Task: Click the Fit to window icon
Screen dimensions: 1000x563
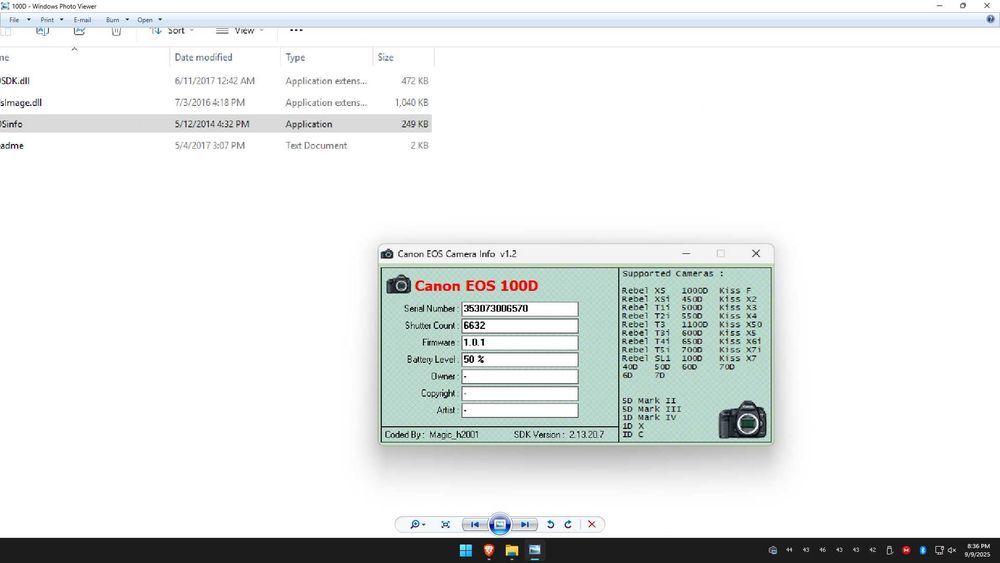Action: click(x=445, y=524)
